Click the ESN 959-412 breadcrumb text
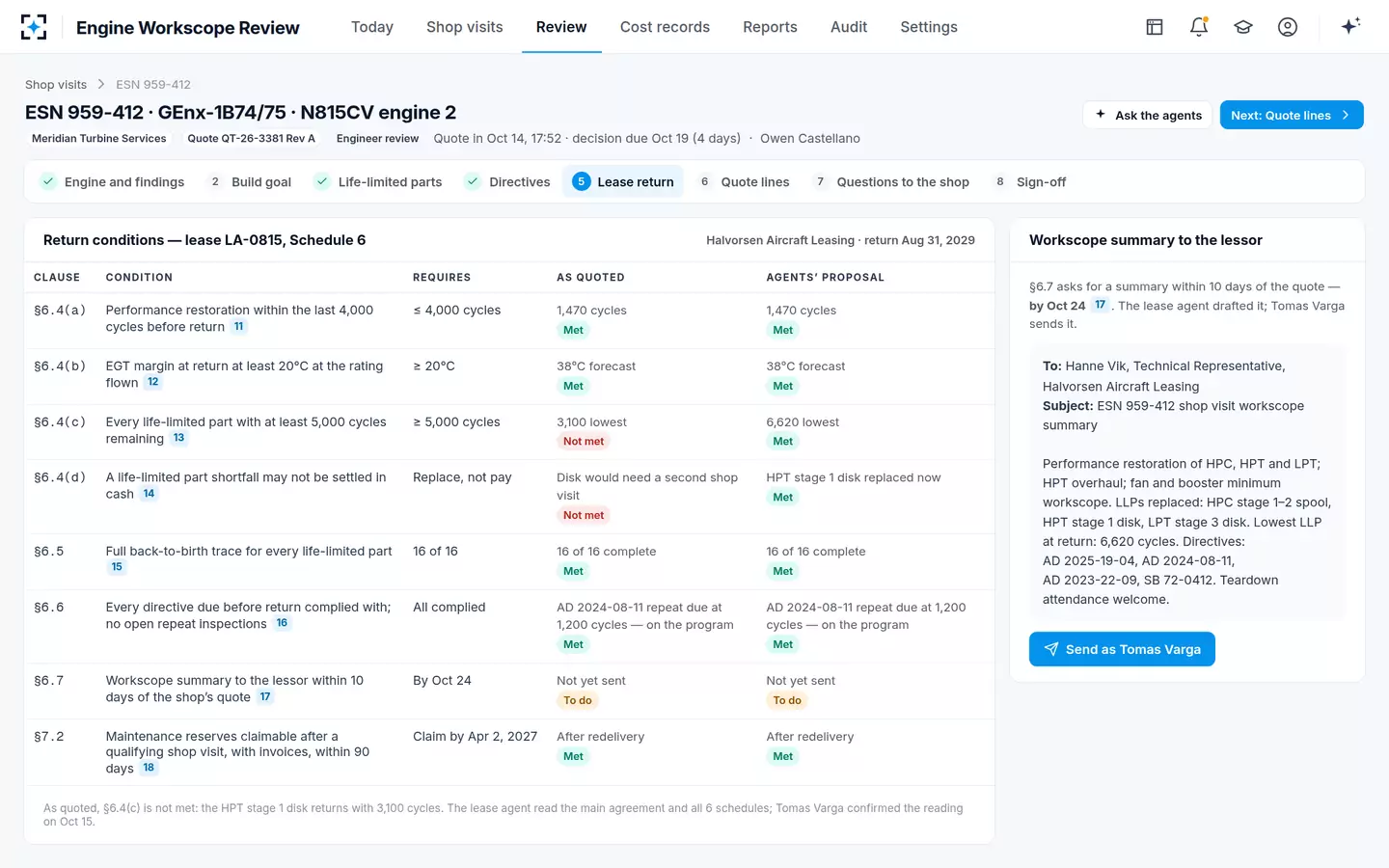1389x868 pixels. click(x=153, y=85)
